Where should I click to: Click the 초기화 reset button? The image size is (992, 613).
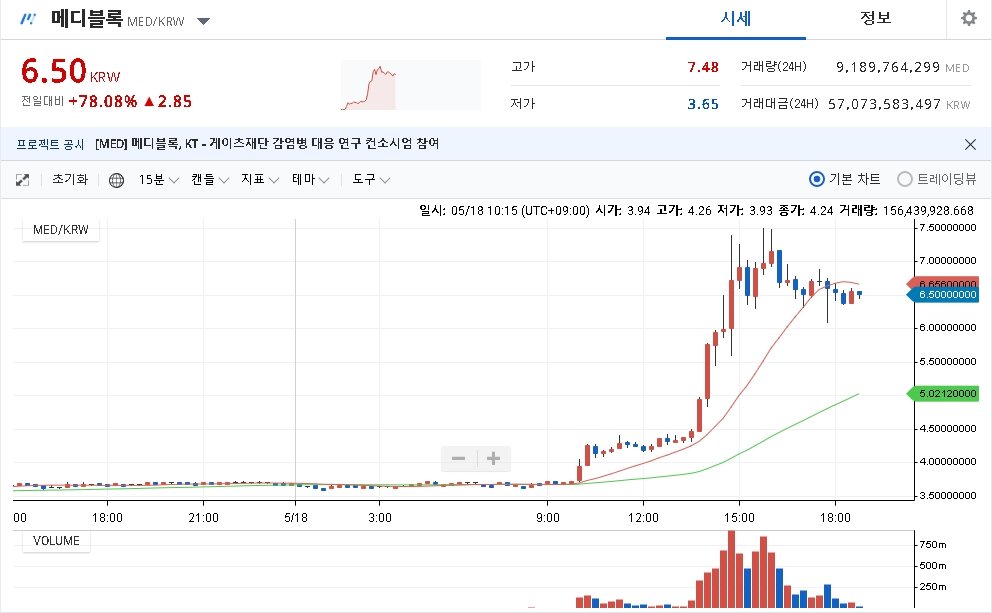point(70,180)
